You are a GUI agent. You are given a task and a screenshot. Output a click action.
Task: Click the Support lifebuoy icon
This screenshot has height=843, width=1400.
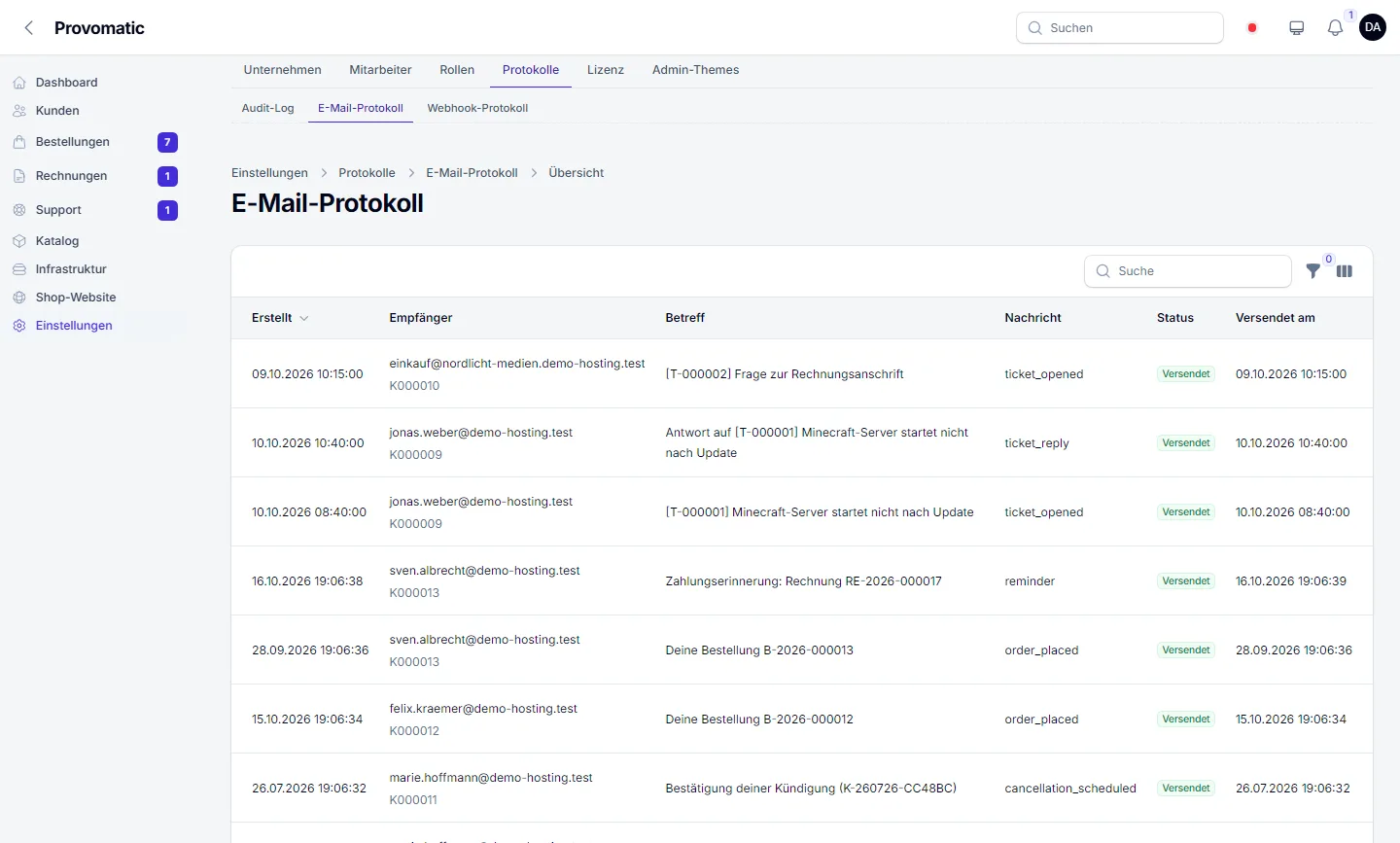pos(19,210)
